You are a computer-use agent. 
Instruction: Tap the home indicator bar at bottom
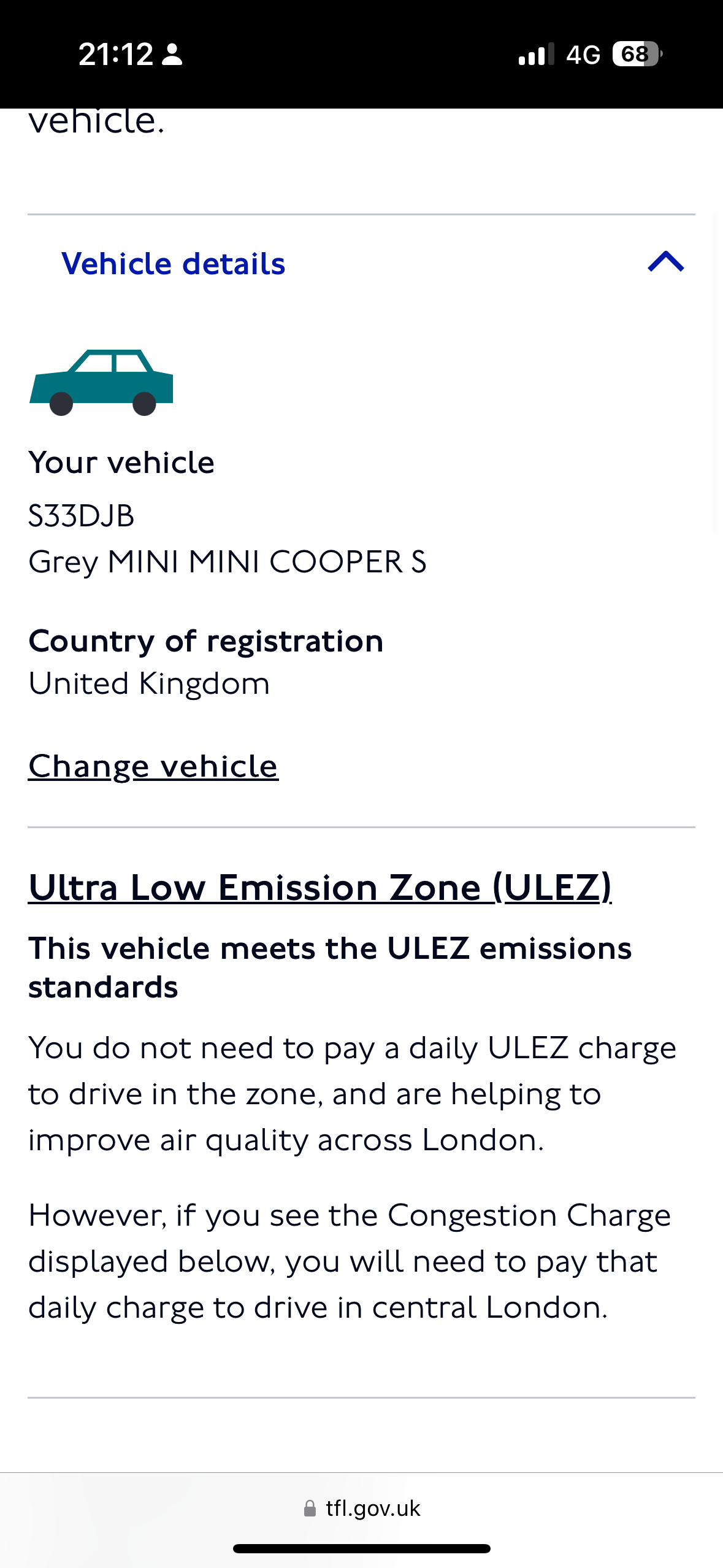[x=361, y=1548]
